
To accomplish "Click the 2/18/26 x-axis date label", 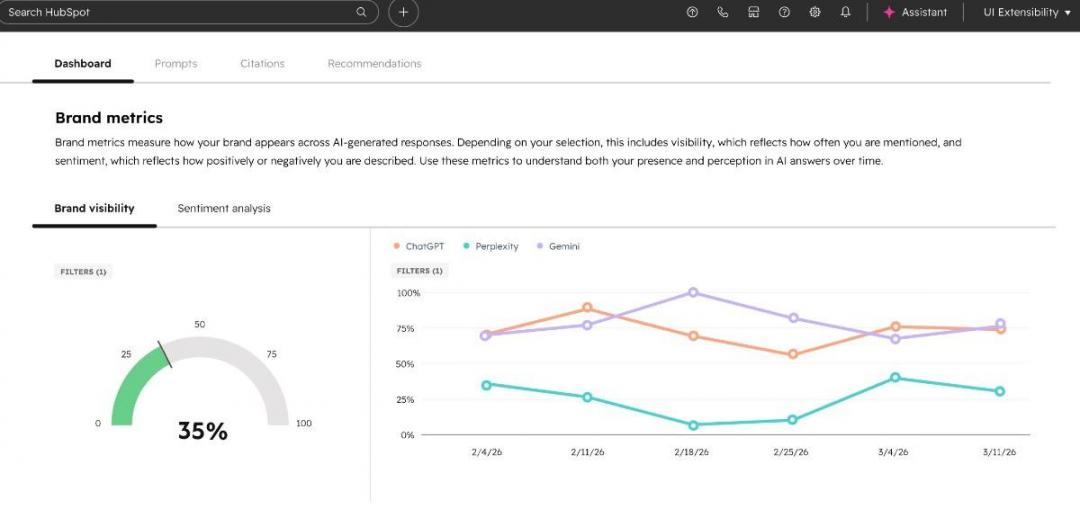I will (692, 453).
